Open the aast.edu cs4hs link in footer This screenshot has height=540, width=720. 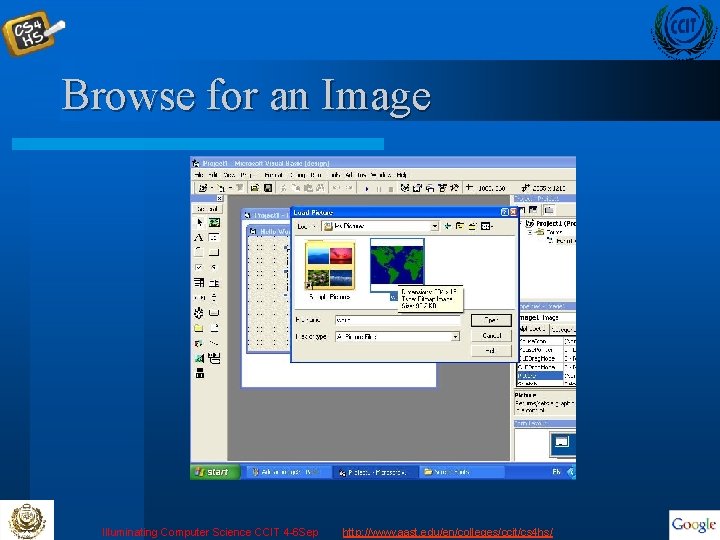click(447, 532)
